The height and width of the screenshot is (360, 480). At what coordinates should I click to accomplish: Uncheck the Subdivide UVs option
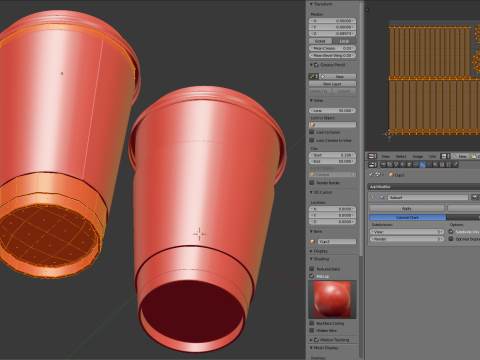[x=451, y=231]
